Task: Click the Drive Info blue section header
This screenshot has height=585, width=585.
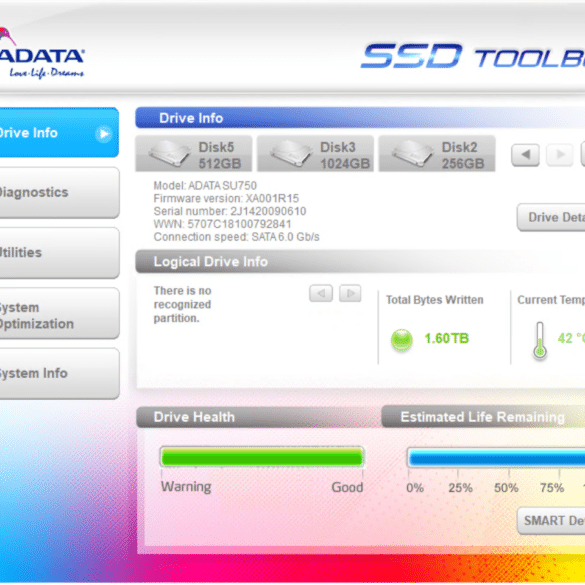Action: coord(360,118)
